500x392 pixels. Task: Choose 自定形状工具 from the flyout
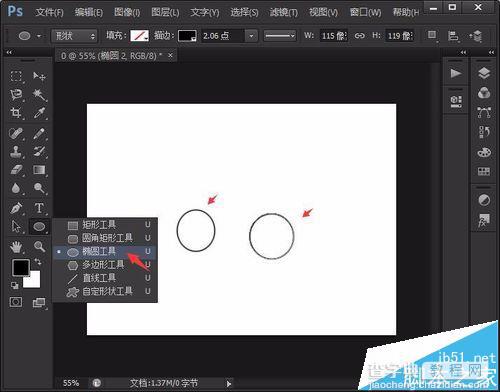click(x=105, y=291)
